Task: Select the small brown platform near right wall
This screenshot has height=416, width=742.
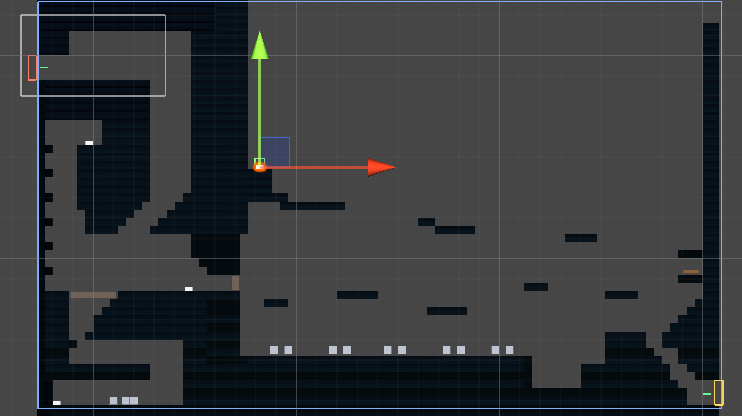Action: (x=691, y=272)
